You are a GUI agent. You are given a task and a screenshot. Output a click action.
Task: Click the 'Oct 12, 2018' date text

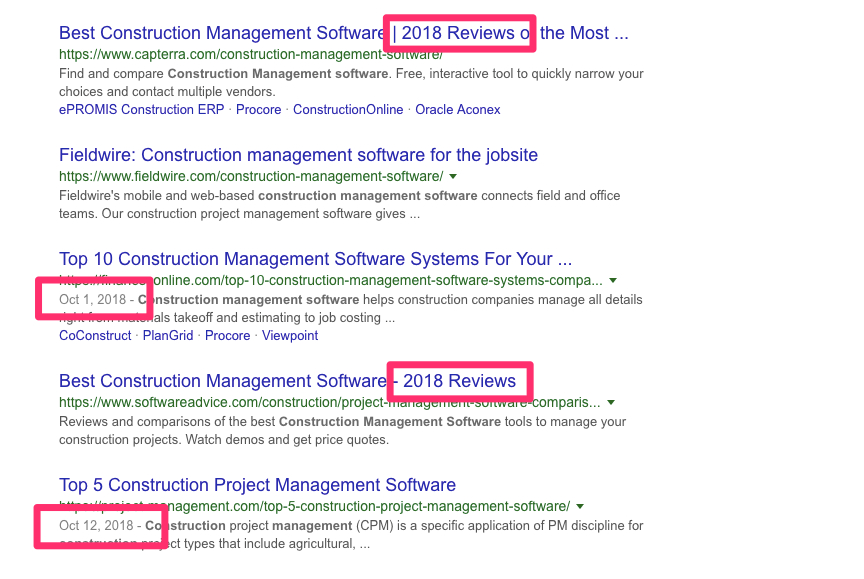96,526
